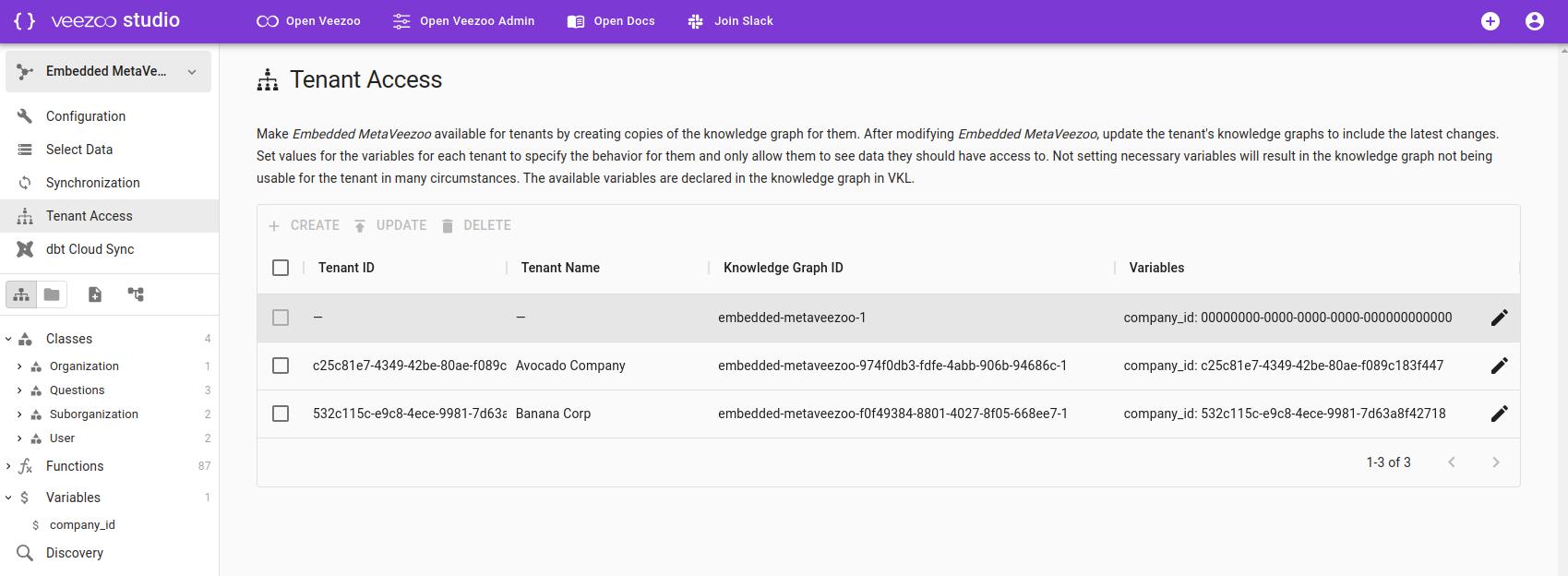The width and height of the screenshot is (1568, 576).
Task: Click the Variables column header
Action: click(x=1156, y=268)
